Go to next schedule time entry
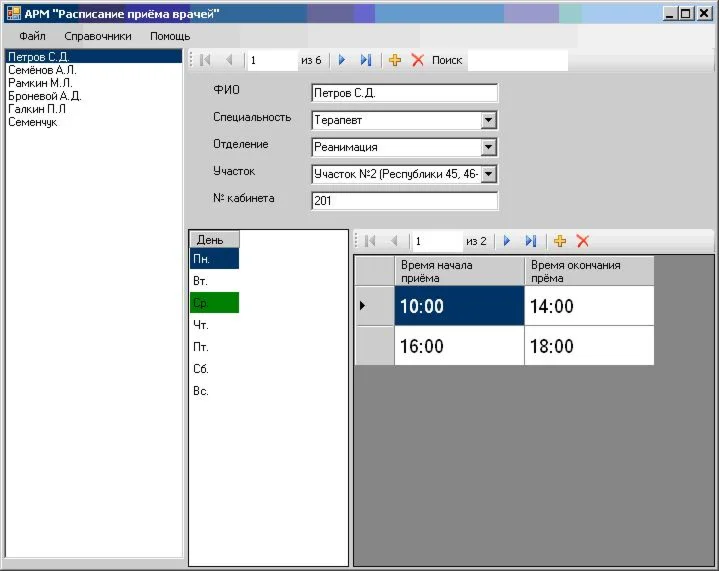 pyautogui.click(x=507, y=241)
